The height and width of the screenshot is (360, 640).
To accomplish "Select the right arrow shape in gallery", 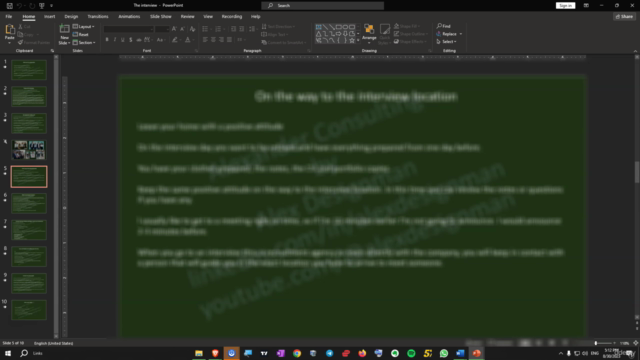I will pyautogui.click(x=338, y=34).
